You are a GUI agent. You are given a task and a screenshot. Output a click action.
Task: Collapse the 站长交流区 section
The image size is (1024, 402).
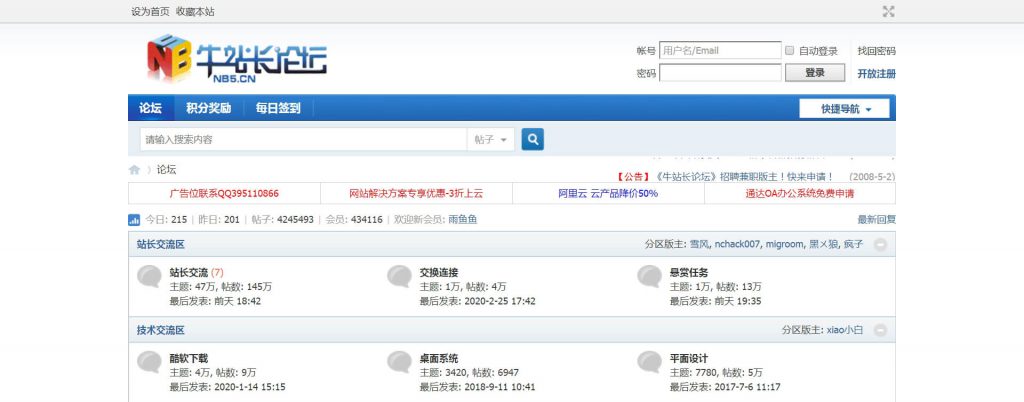(x=880, y=244)
